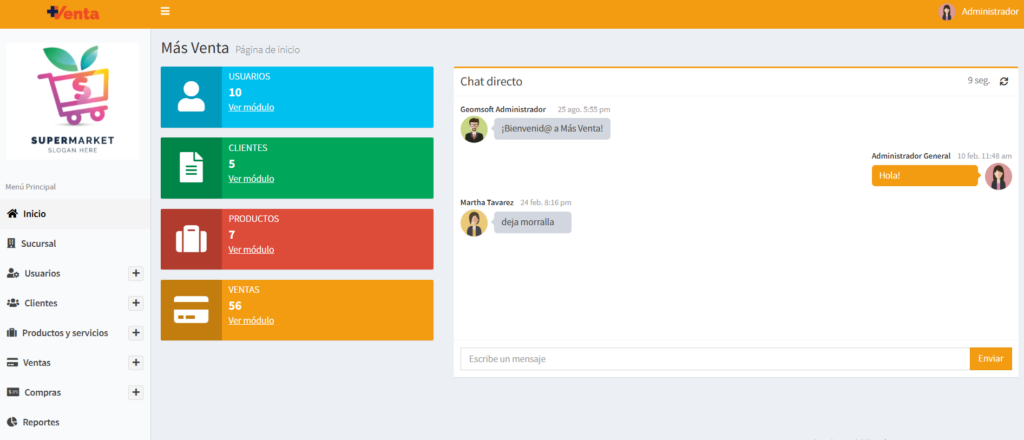1024x440 pixels.
Task: Open Ver módulo link under Usuarios
Action: pyautogui.click(x=251, y=107)
